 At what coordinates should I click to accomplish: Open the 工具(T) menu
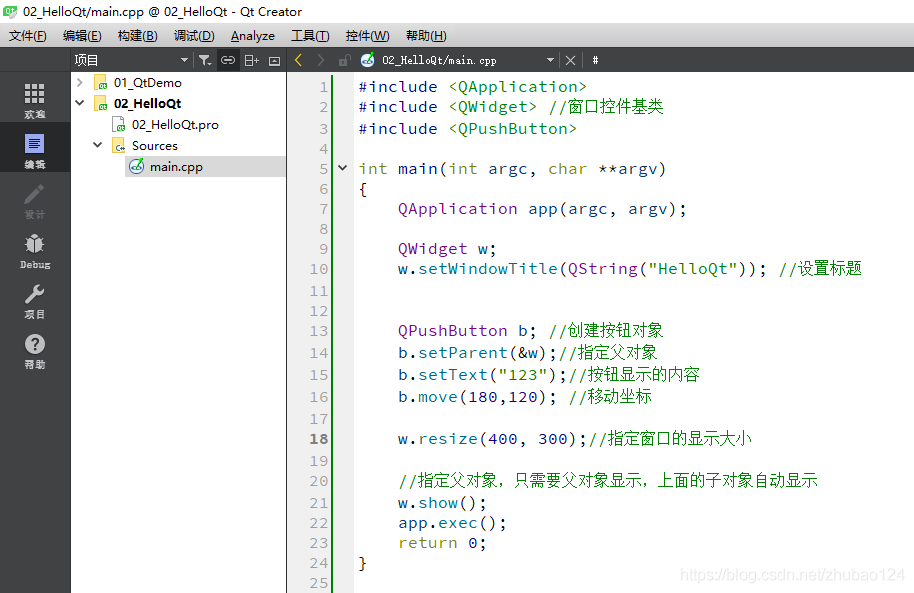310,36
